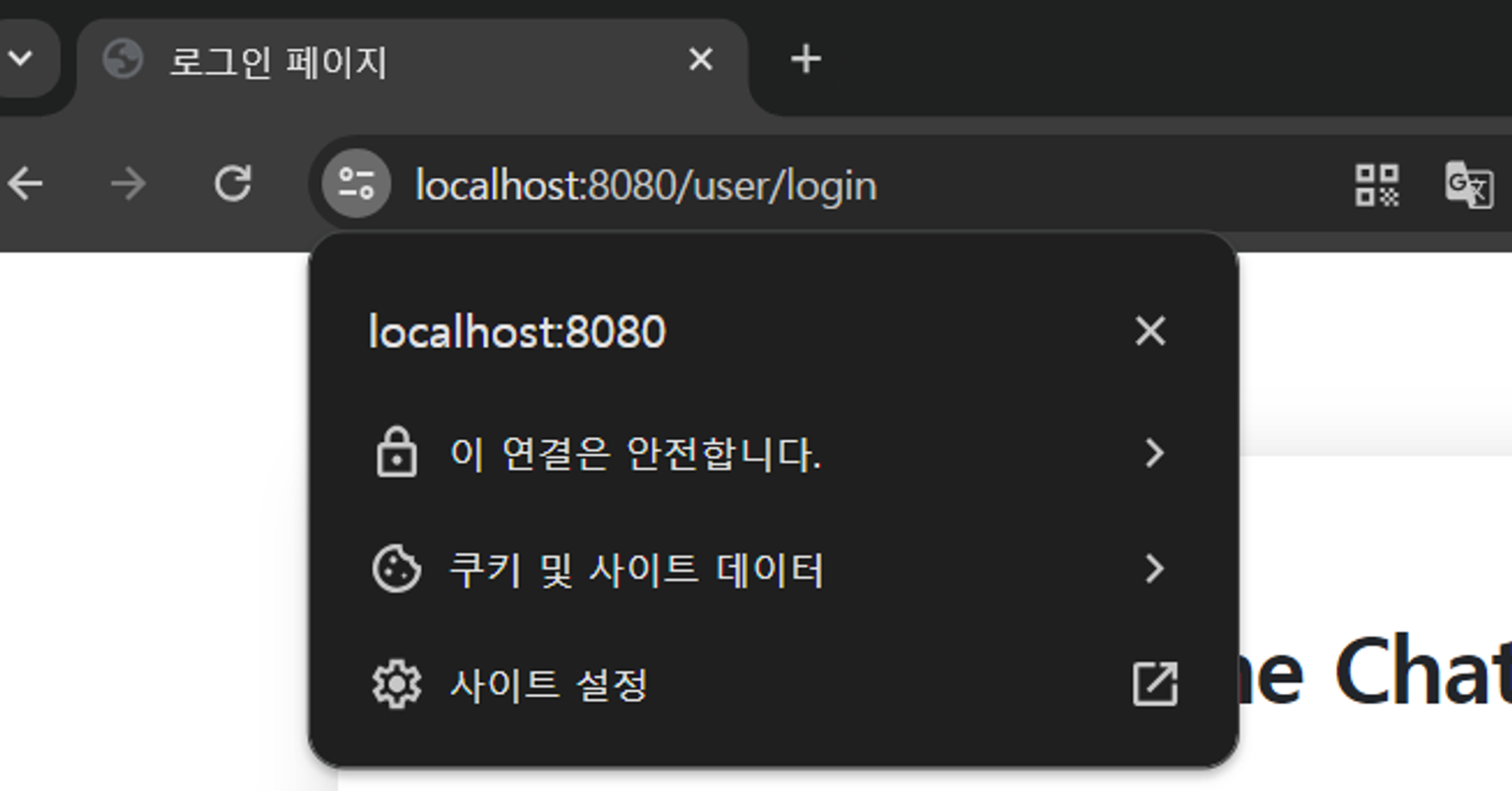Screen dimensions: 1512x791
Task: Click the site information icon in address bar
Action: click(x=356, y=184)
